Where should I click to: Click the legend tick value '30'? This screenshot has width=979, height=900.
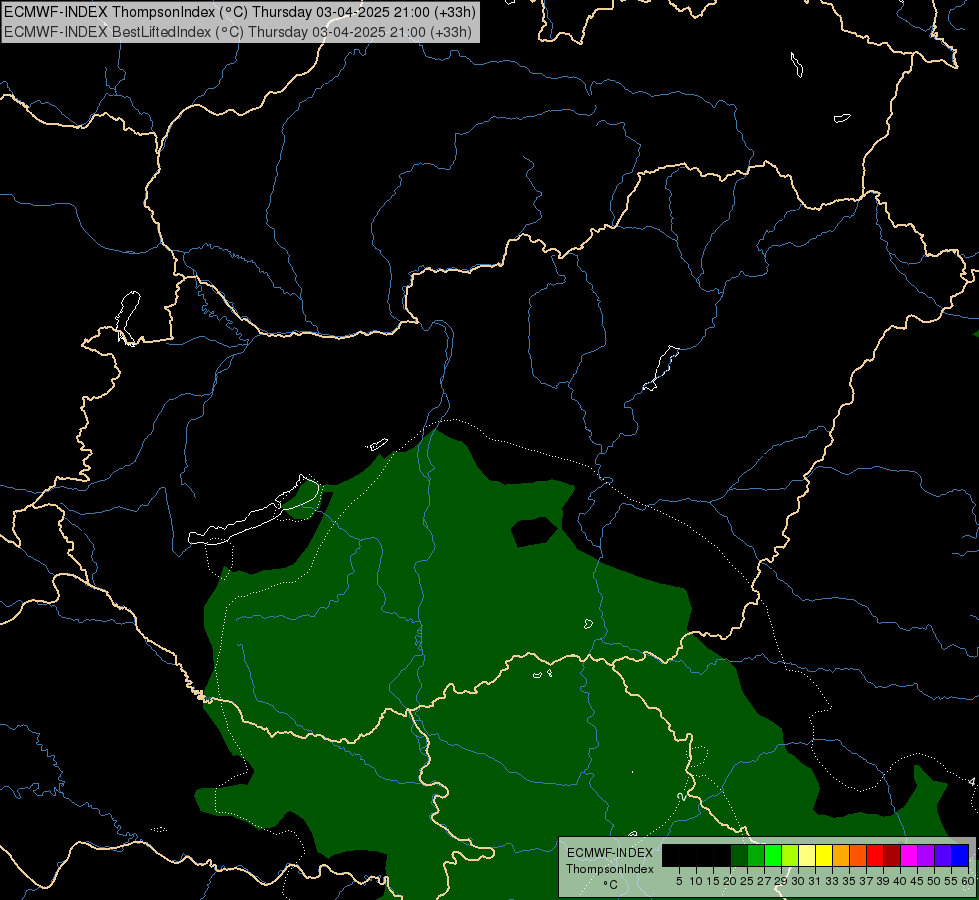[x=797, y=881]
